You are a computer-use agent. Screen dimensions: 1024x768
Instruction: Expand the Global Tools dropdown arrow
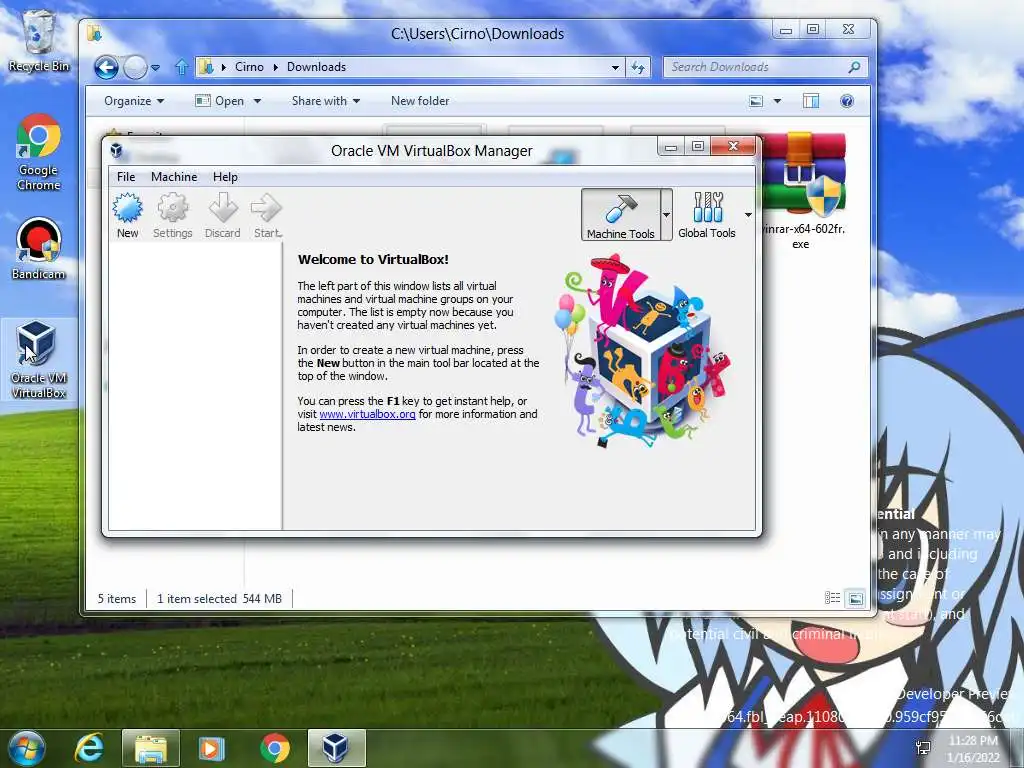click(748, 215)
